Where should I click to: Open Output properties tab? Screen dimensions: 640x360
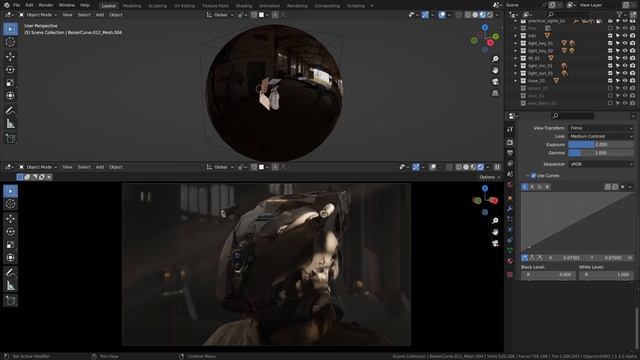tap(510, 153)
